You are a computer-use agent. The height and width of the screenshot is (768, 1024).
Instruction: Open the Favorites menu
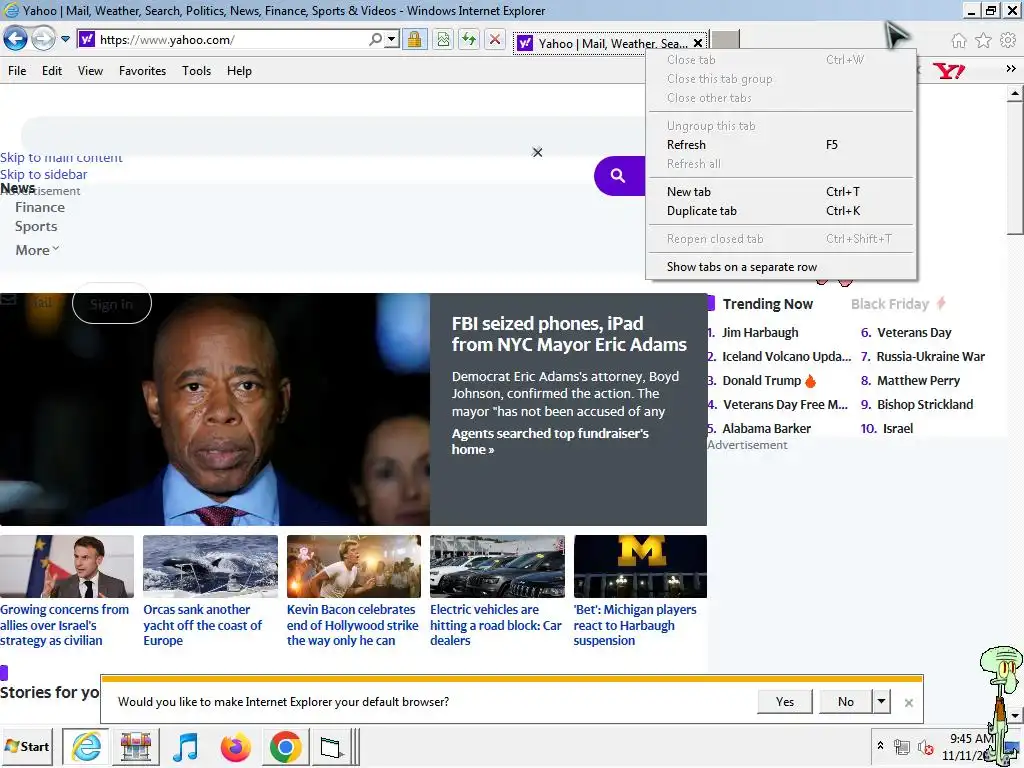click(x=142, y=71)
